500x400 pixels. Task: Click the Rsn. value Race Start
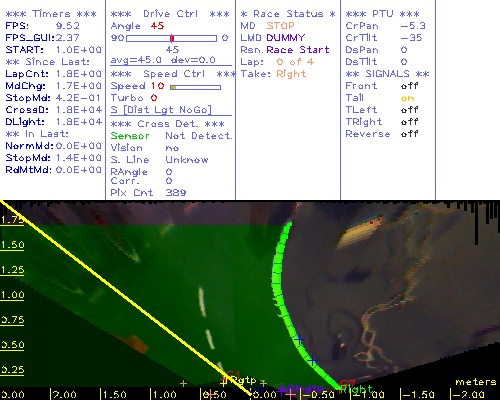pyautogui.click(x=298, y=50)
